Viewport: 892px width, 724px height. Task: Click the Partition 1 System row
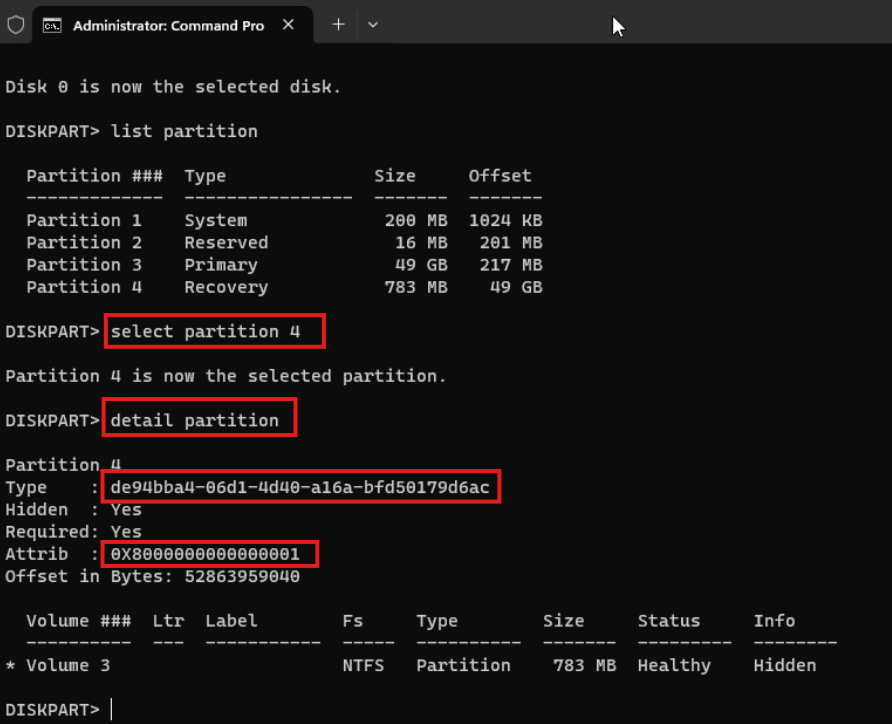284,220
